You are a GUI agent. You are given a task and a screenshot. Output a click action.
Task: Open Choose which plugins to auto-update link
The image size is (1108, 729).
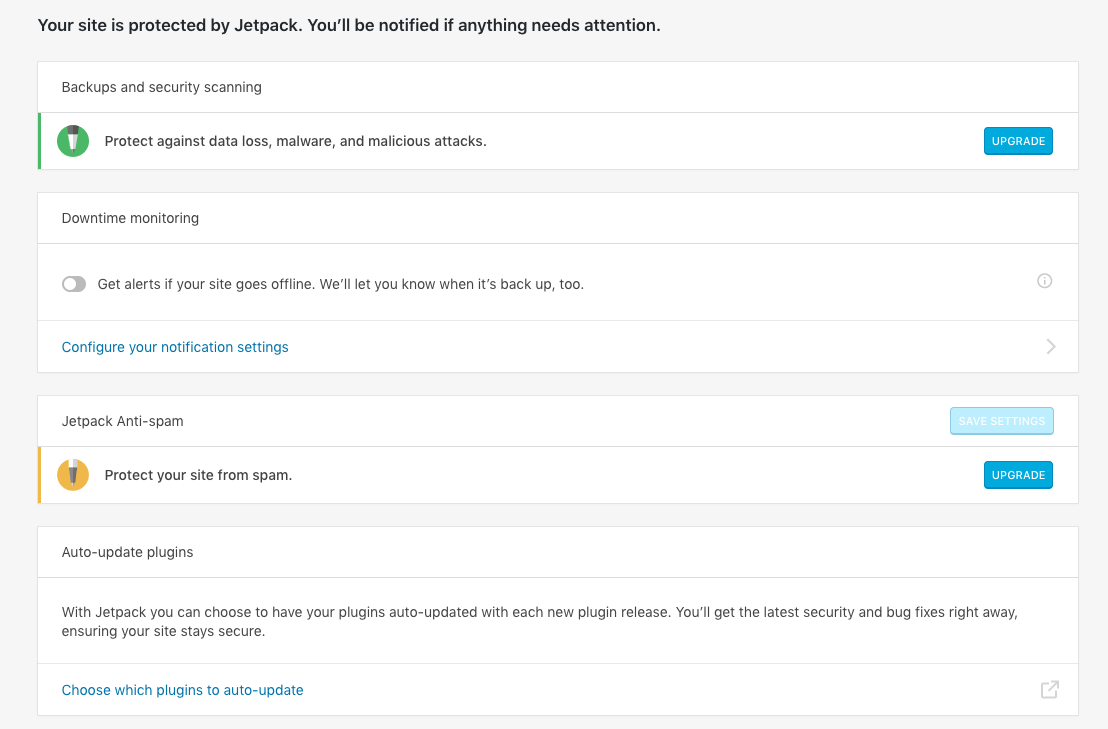coord(182,690)
